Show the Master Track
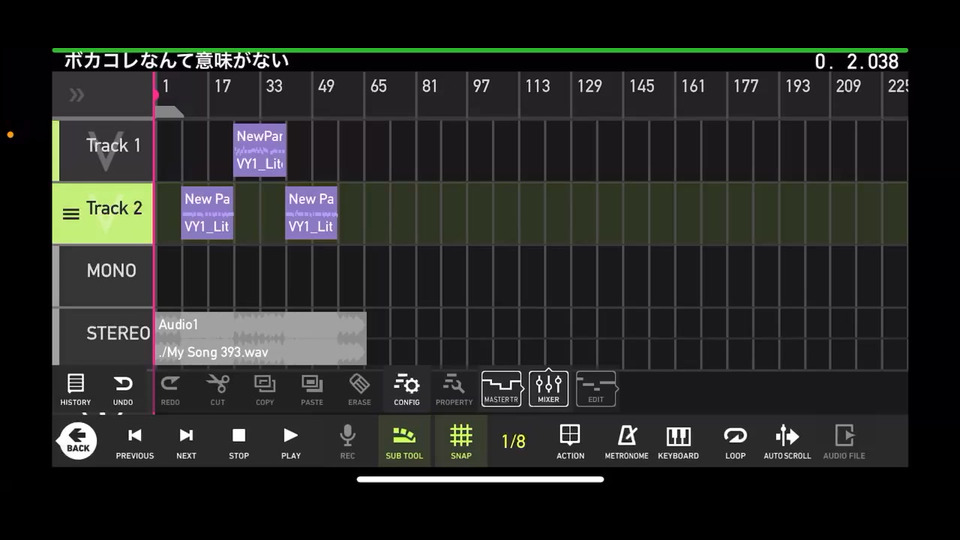Image resolution: width=960 pixels, height=540 pixels. pos(501,388)
